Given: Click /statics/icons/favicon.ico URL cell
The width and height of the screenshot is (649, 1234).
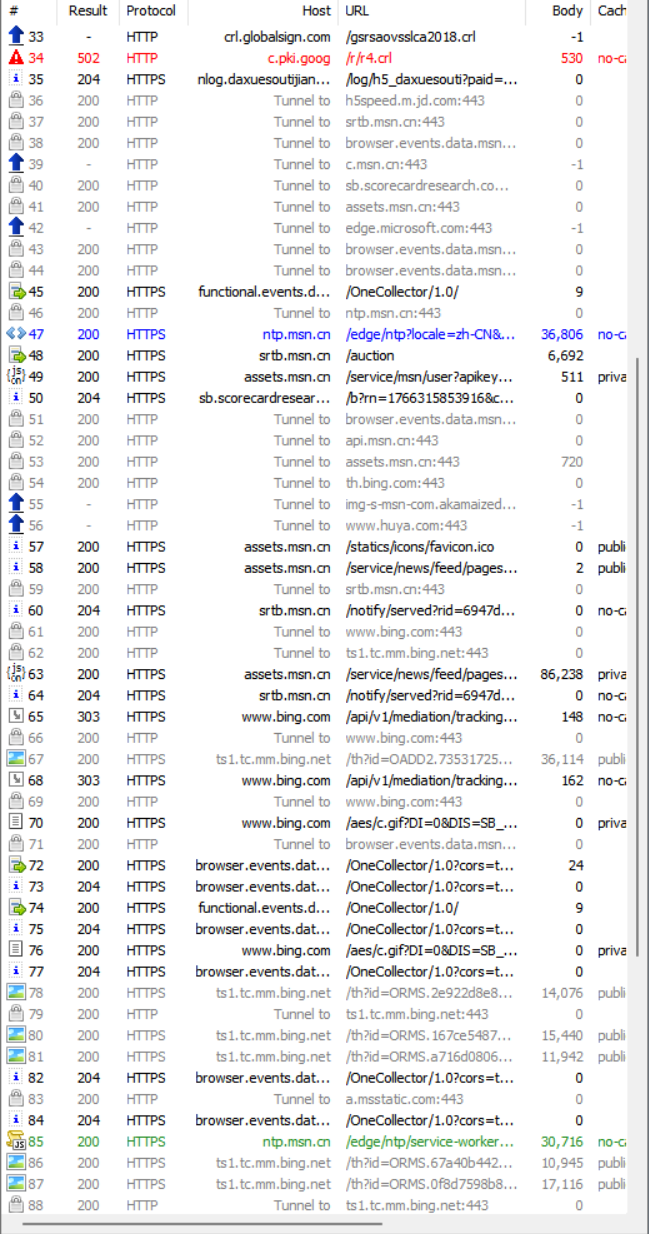Looking at the screenshot, I should pos(420,547).
